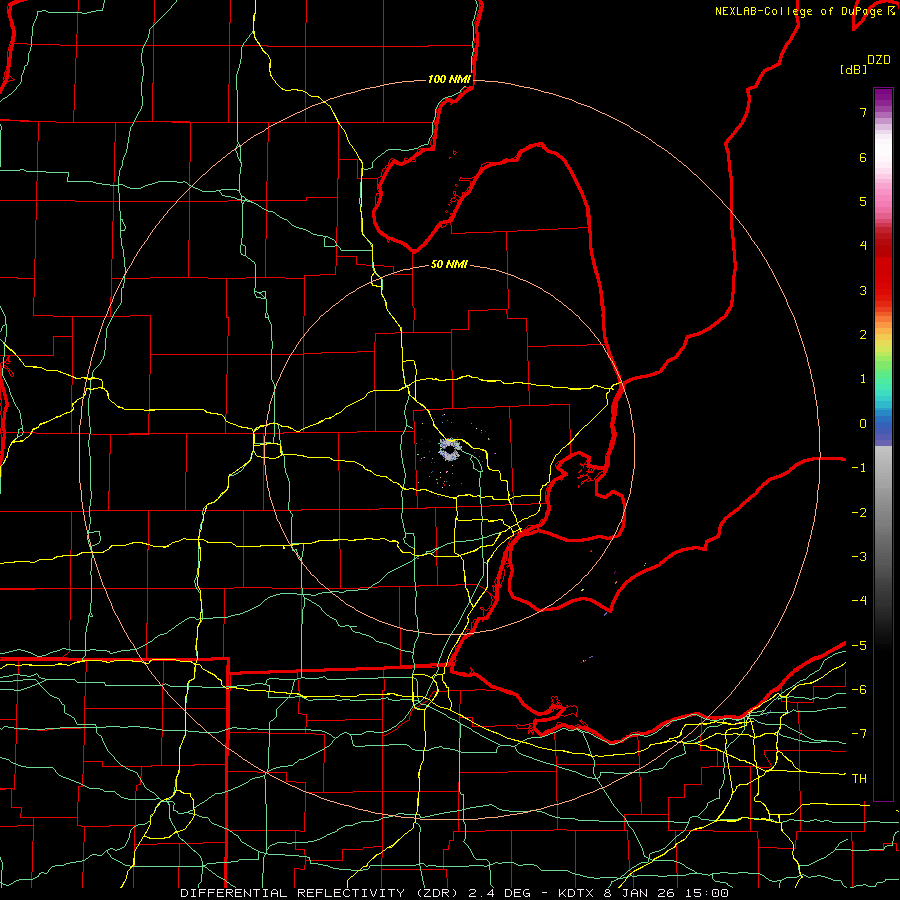The width and height of the screenshot is (900, 900).
Task: Click the -2 tick label on color scale
Action: [859, 513]
